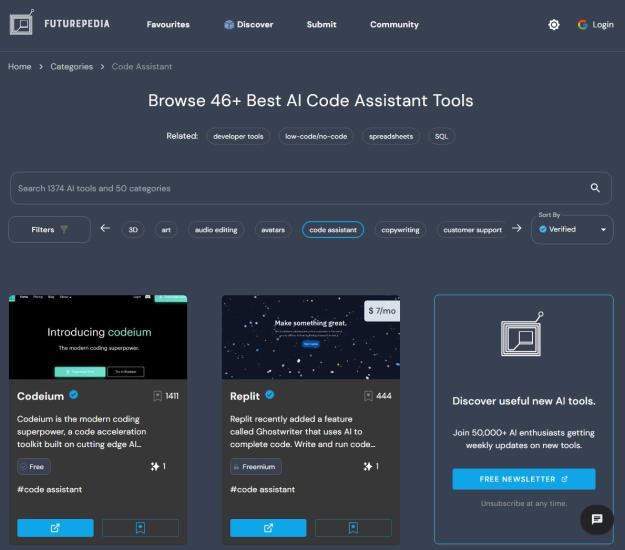
Task: Click Codeium bookmark count 1411
Action: (x=166, y=396)
